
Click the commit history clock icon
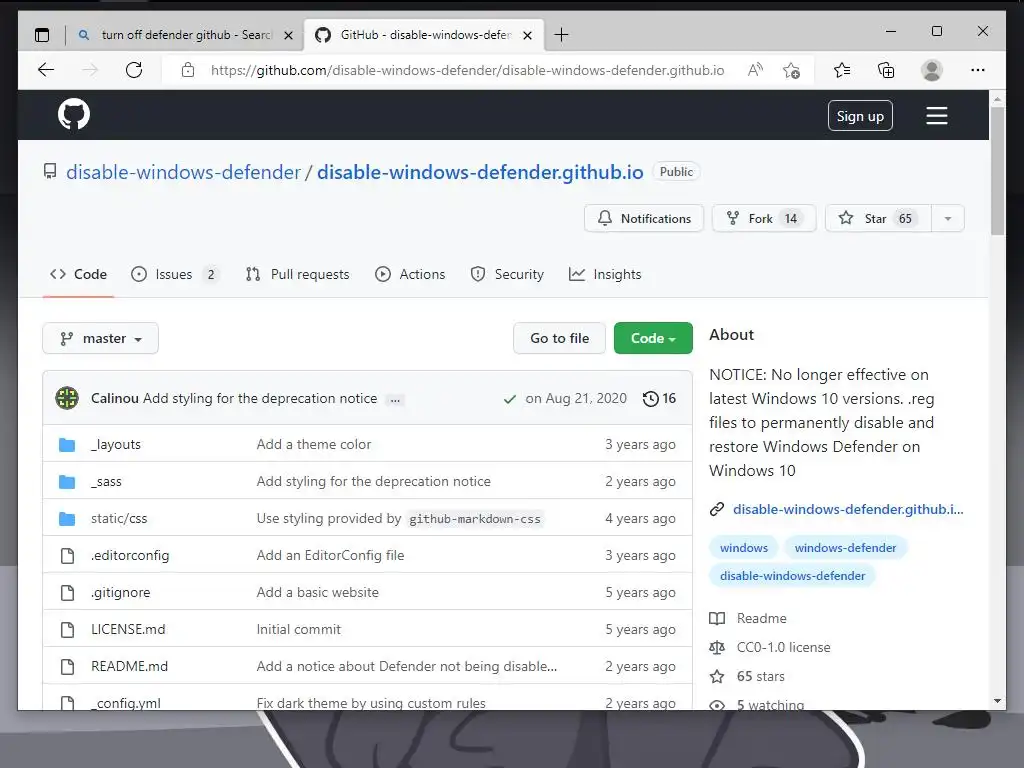coord(650,398)
